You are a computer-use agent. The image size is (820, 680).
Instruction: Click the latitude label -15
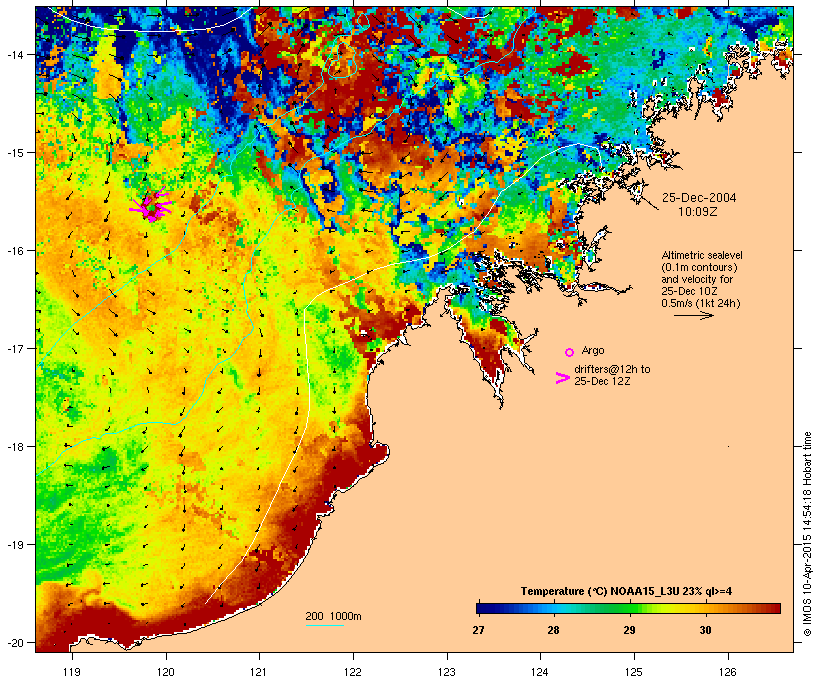(x=14, y=153)
